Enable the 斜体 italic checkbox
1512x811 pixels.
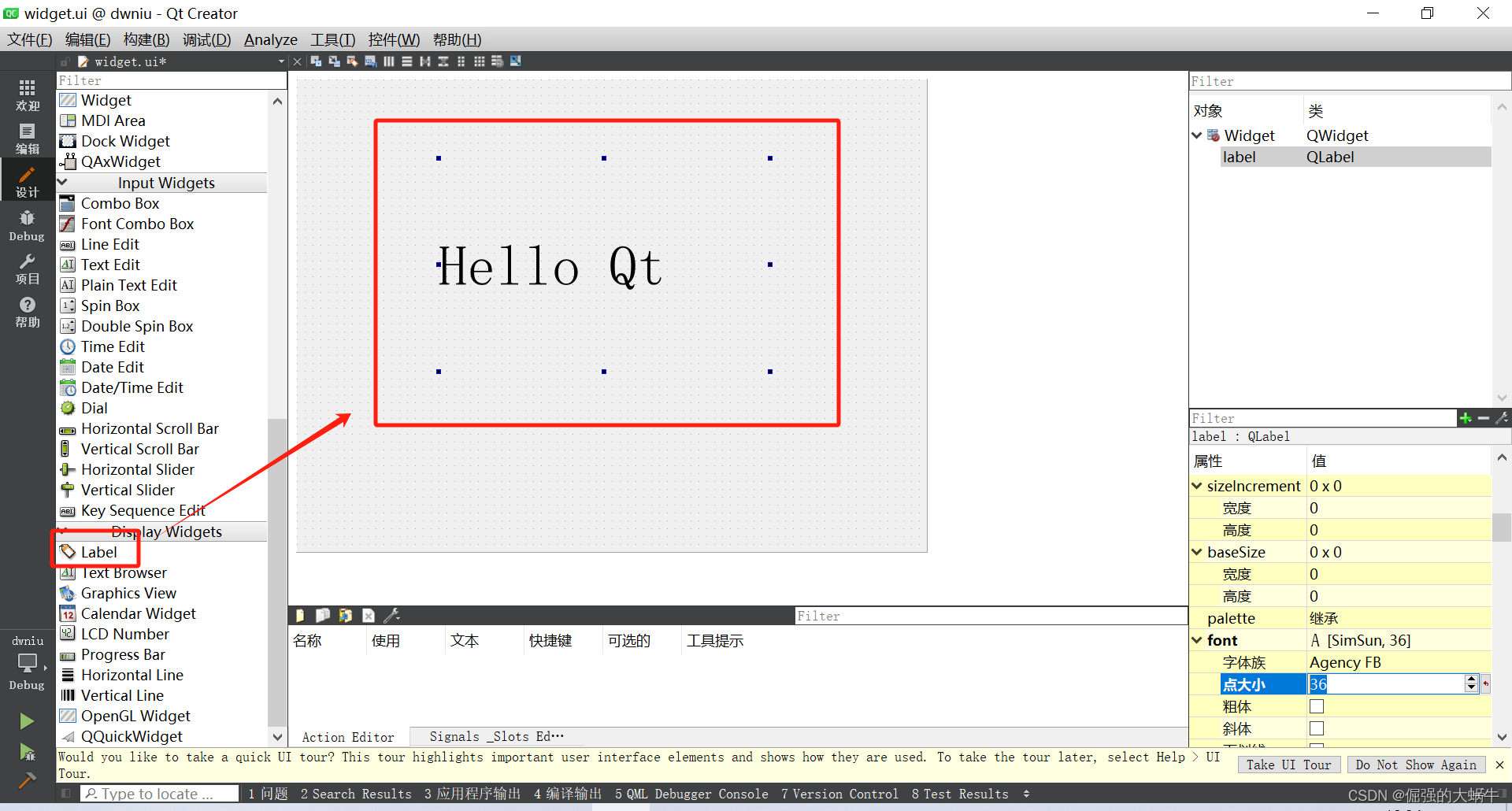pos(1316,728)
